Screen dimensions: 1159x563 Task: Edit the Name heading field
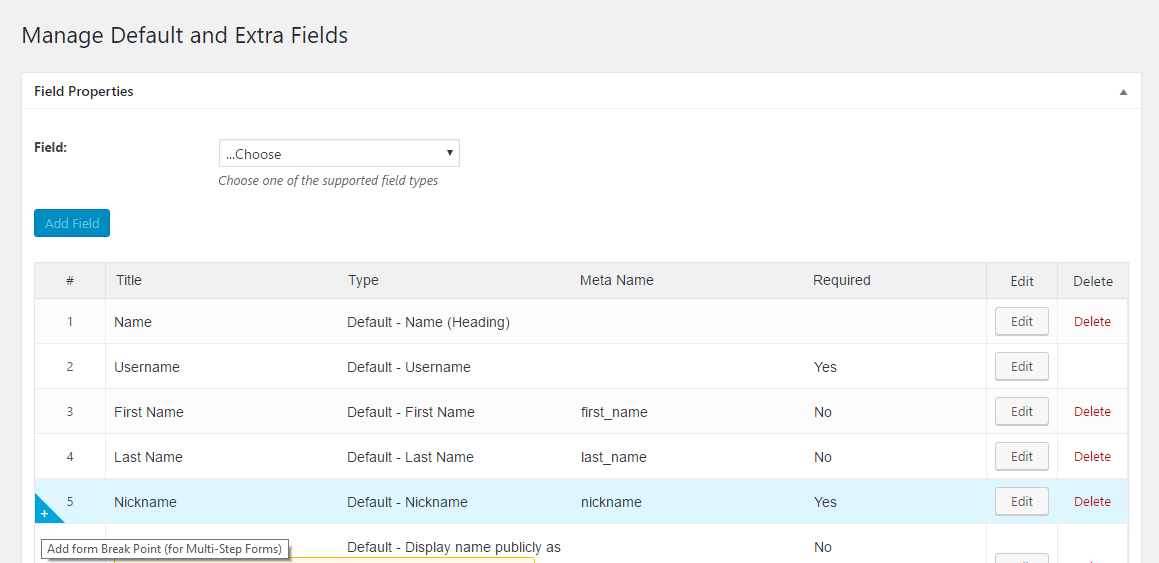click(x=1022, y=321)
